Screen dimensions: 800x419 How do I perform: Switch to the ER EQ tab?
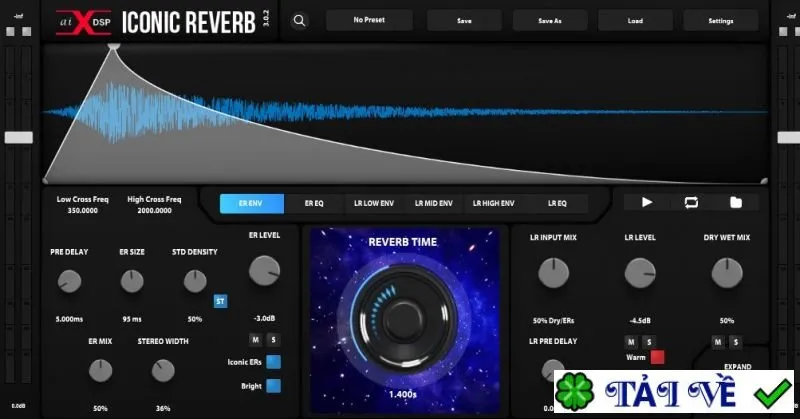(x=314, y=203)
